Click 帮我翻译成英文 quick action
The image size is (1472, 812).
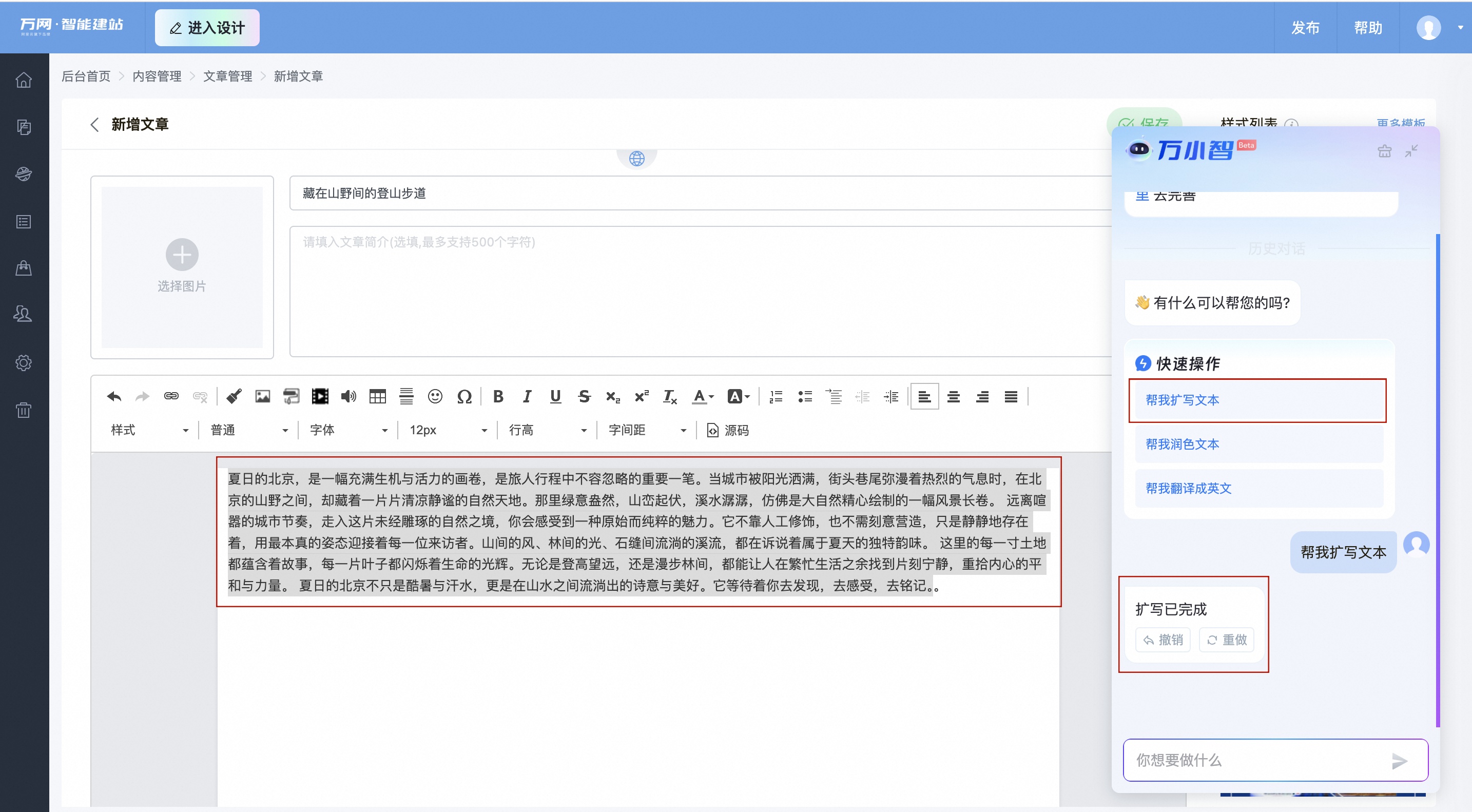click(1259, 488)
